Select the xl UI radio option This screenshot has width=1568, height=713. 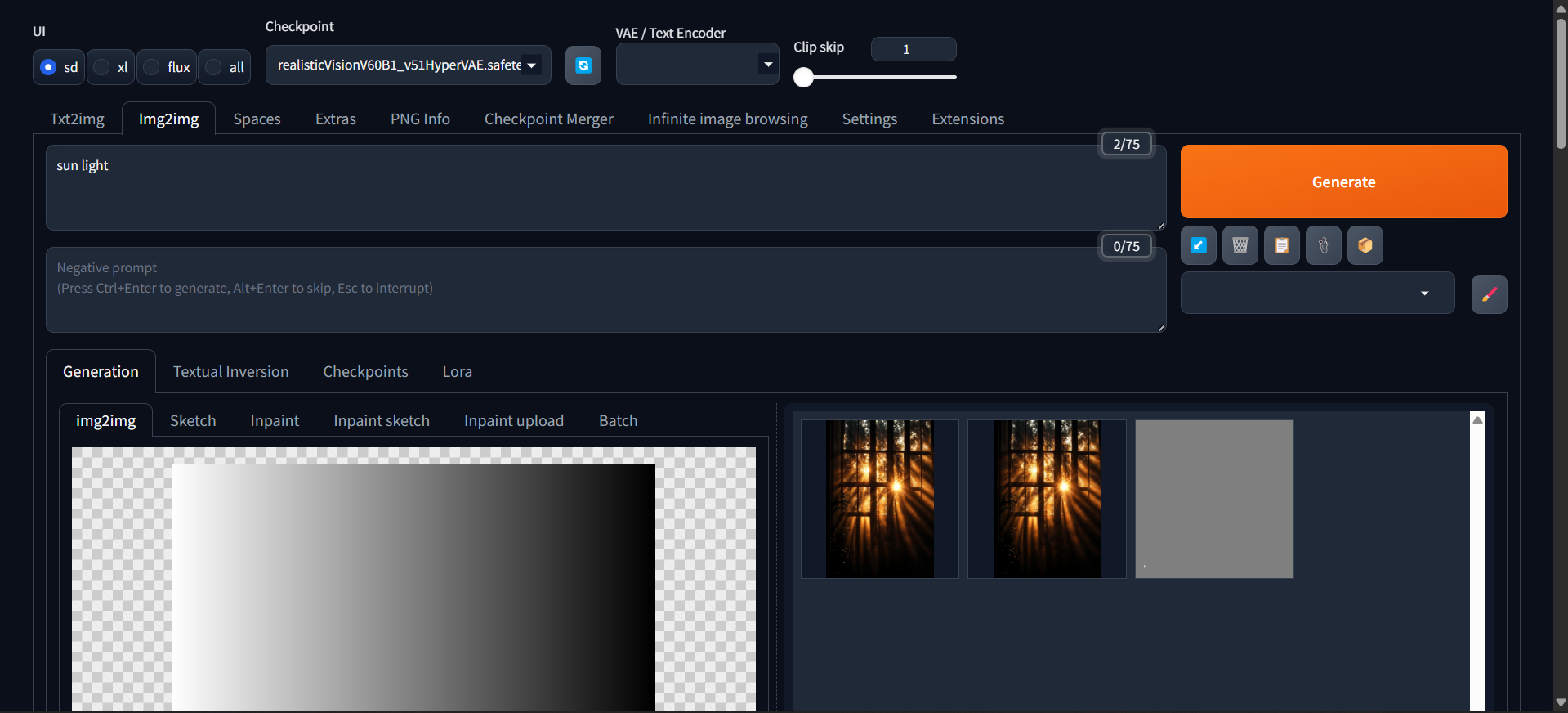click(102, 67)
